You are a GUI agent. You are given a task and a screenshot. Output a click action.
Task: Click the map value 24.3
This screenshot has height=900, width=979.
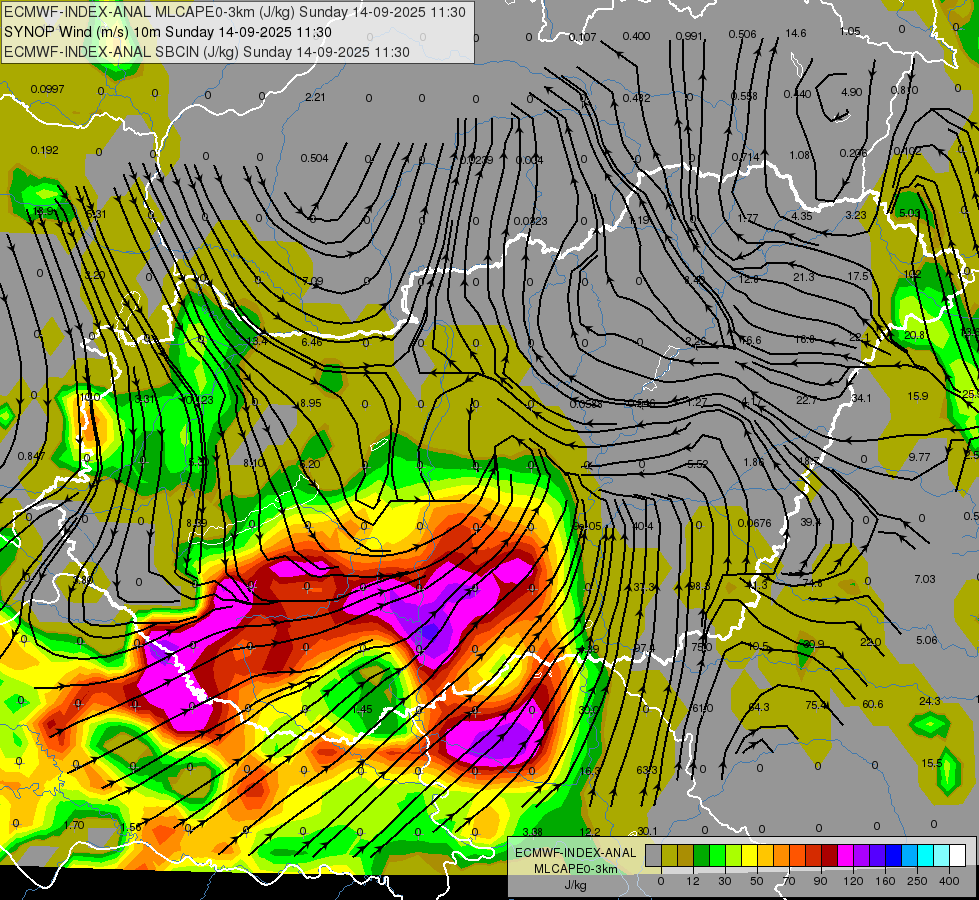point(930,701)
